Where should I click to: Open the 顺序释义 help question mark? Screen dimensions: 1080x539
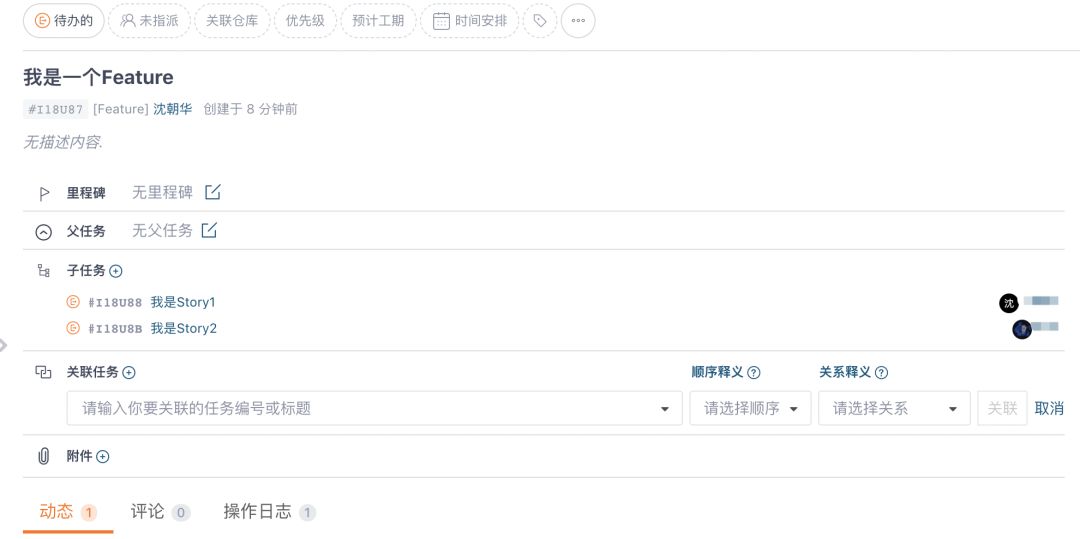coord(754,373)
